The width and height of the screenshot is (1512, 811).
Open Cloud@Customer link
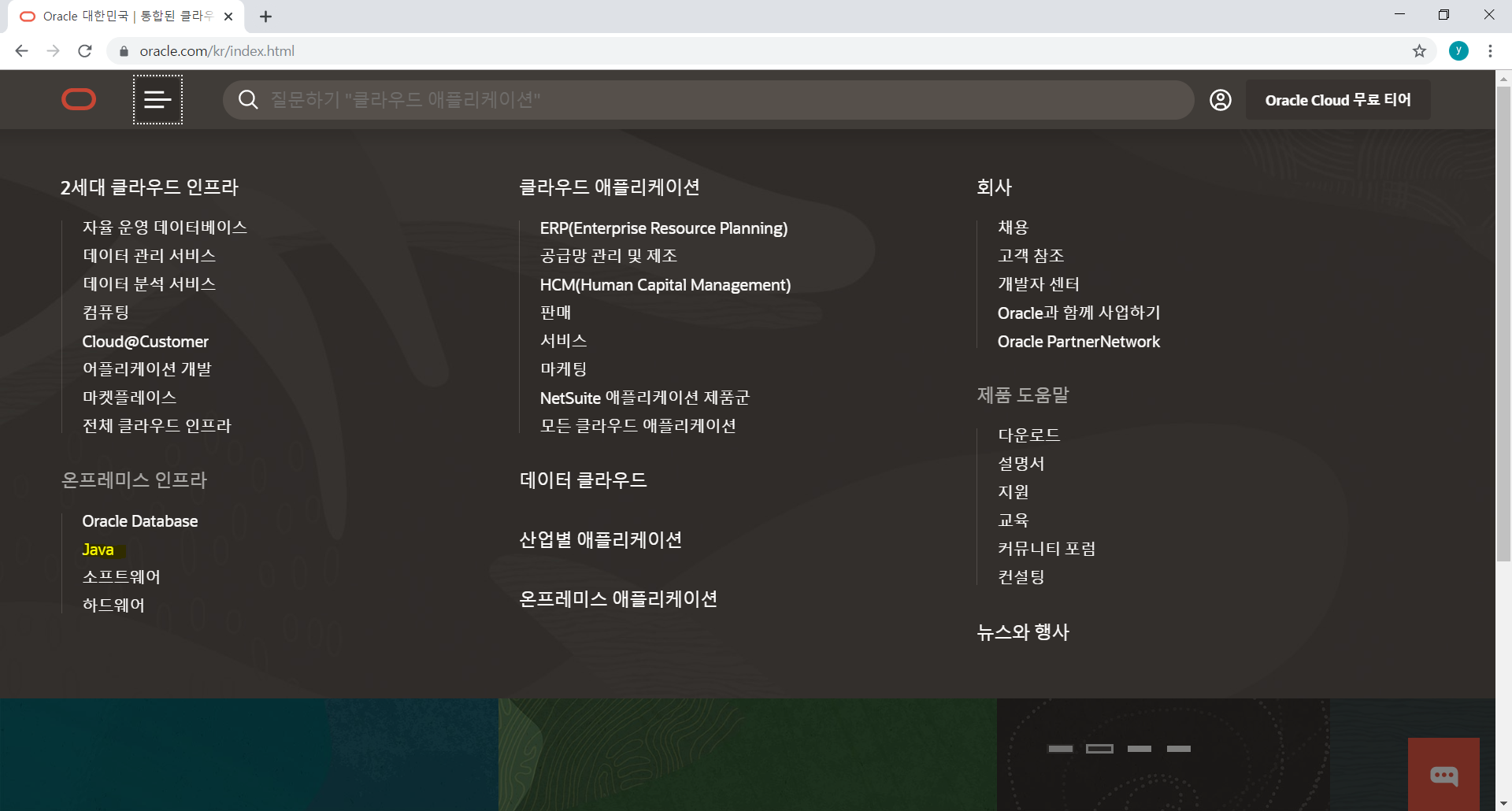click(x=146, y=342)
